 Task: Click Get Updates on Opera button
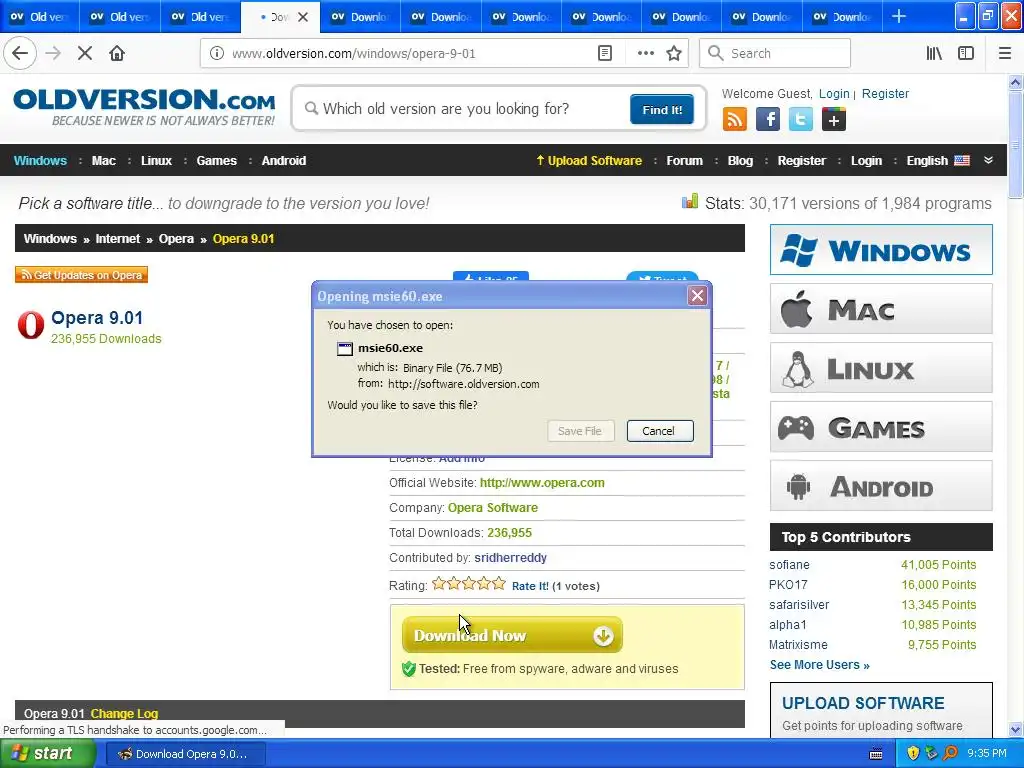pyautogui.click(x=82, y=275)
